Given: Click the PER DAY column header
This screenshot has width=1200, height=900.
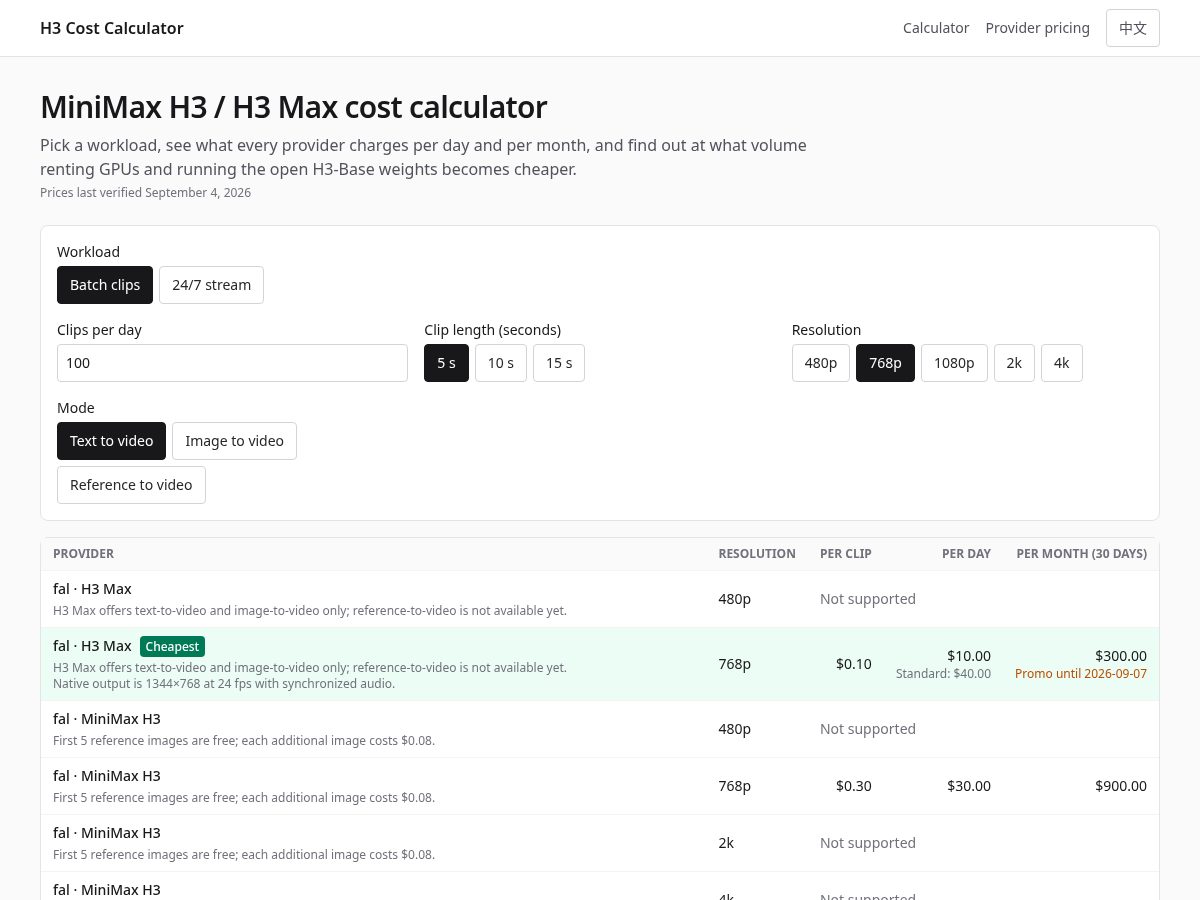Looking at the screenshot, I should pyautogui.click(x=966, y=554).
